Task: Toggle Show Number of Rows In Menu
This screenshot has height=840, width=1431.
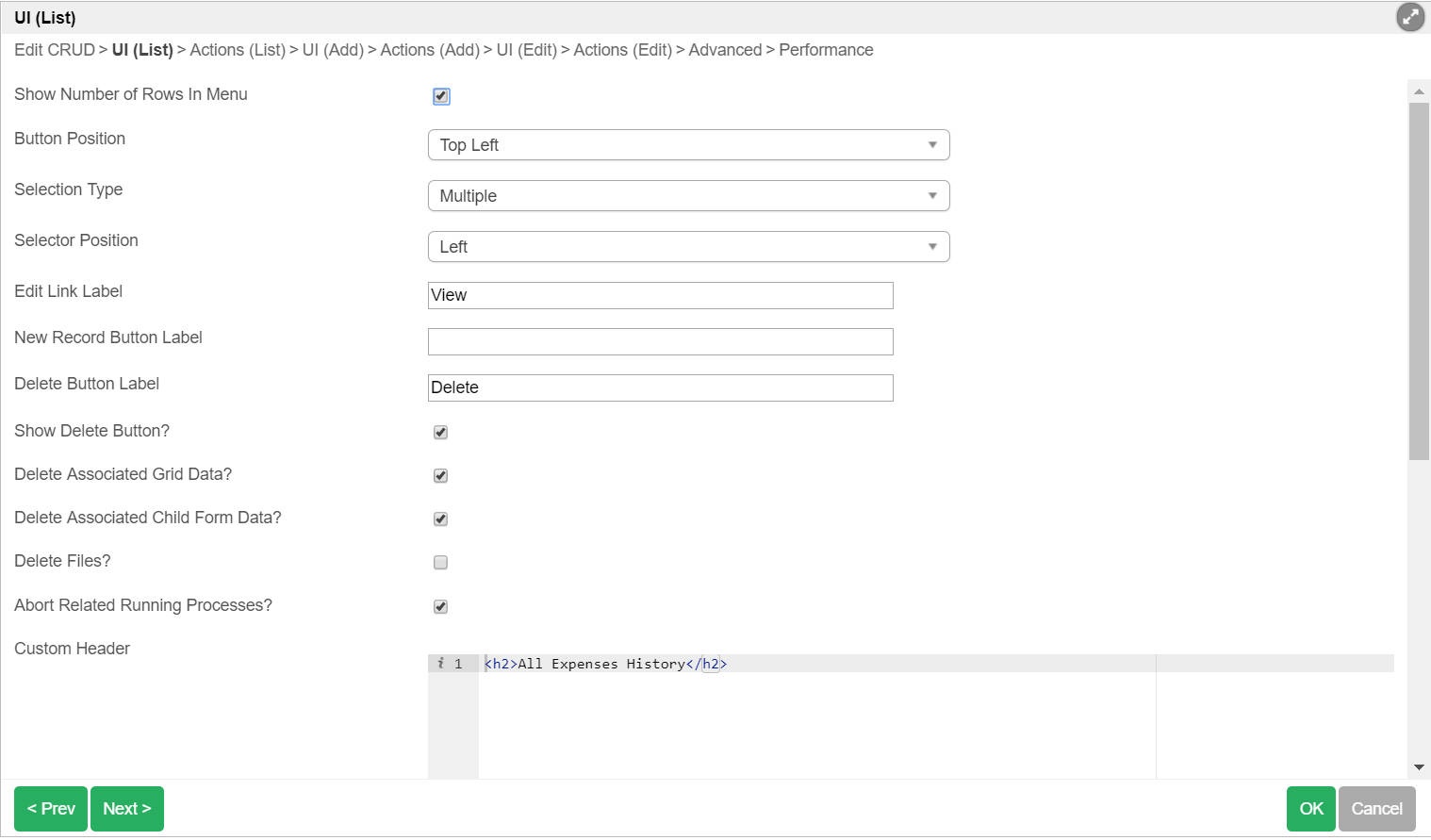Action: click(441, 96)
